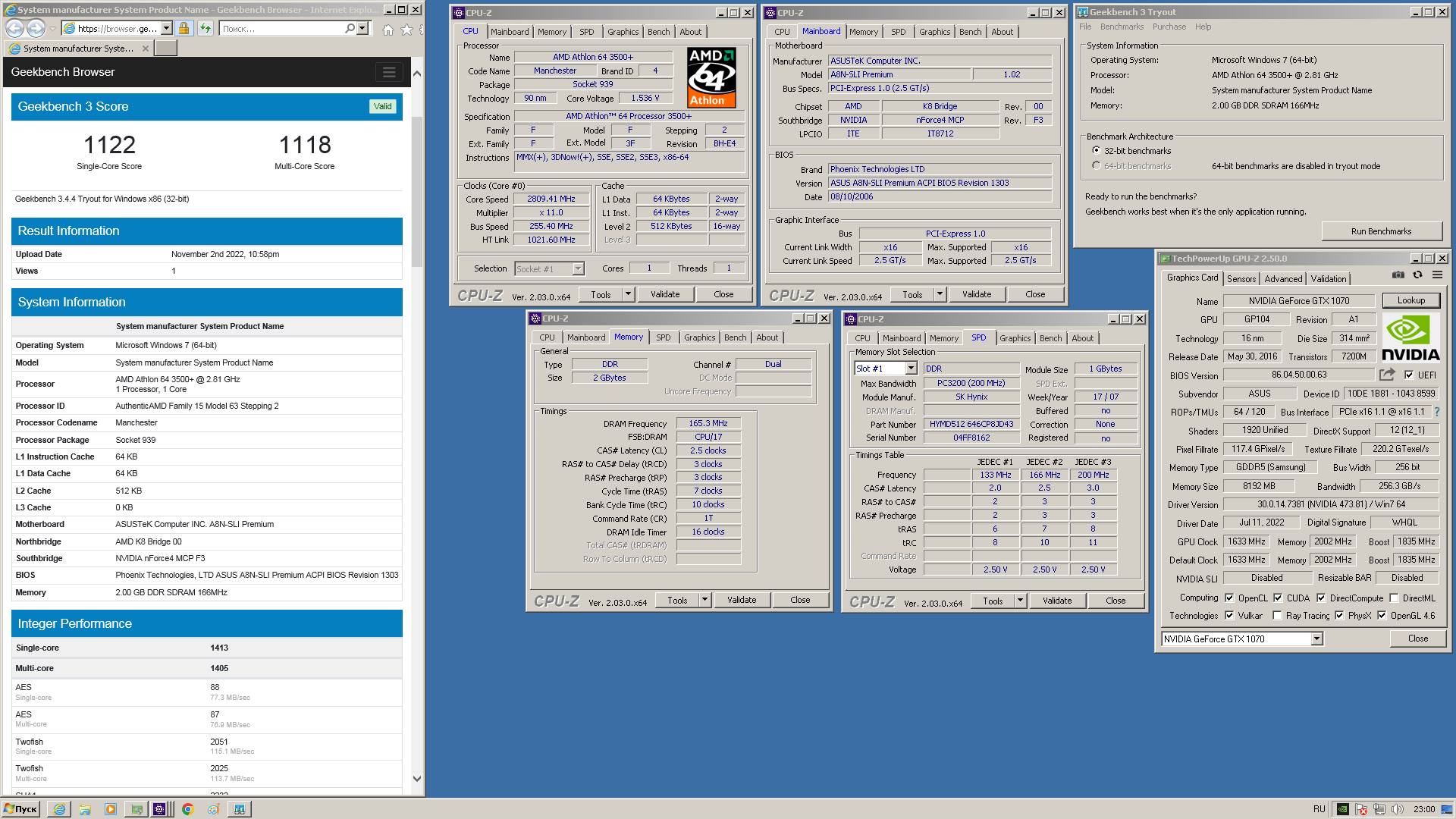The height and width of the screenshot is (819, 1456).
Task: Toggle OpenGL 4.6 checkbox
Action: (x=1382, y=615)
